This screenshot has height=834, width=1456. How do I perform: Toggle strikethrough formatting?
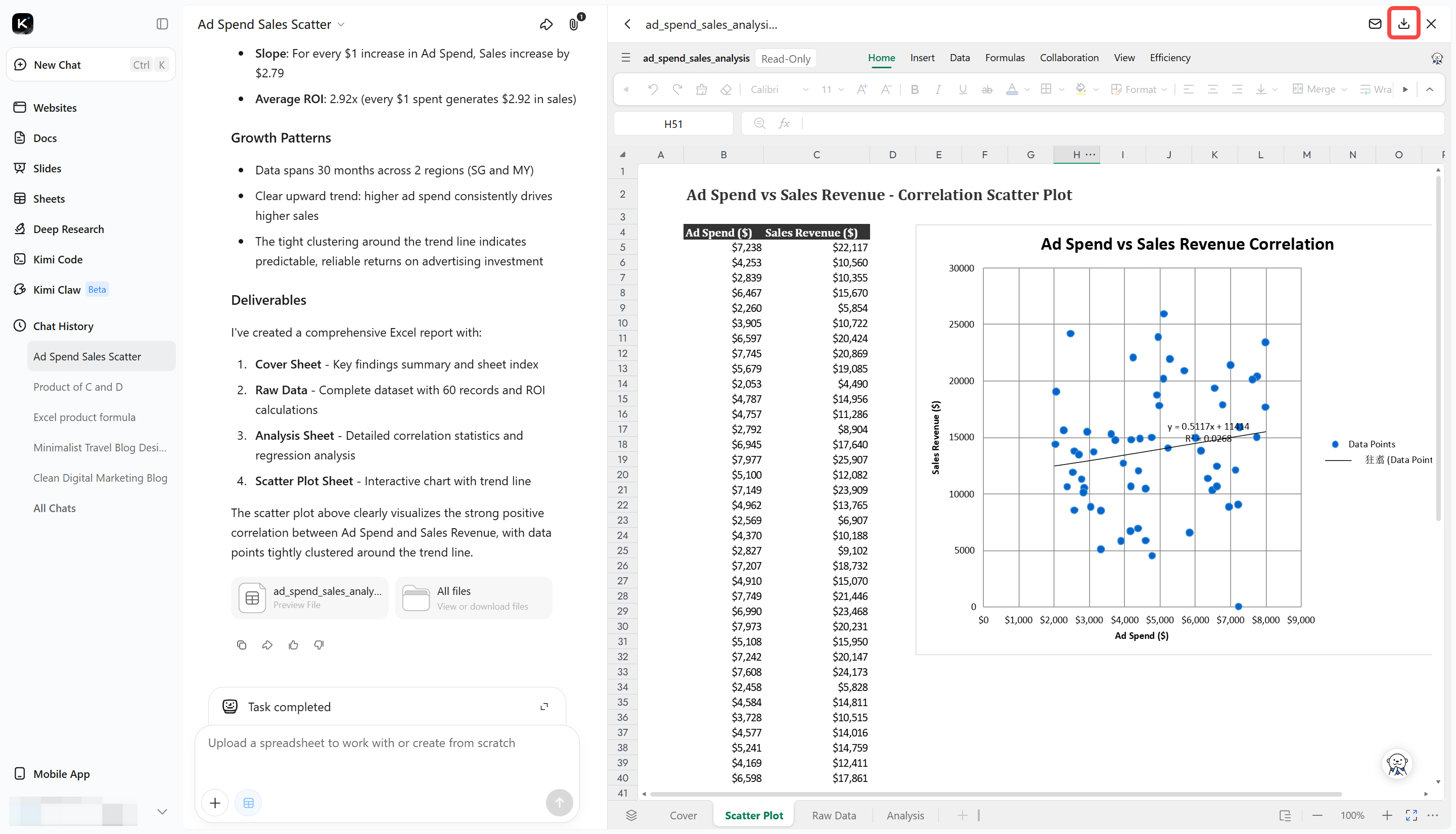[x=986, y=89]
